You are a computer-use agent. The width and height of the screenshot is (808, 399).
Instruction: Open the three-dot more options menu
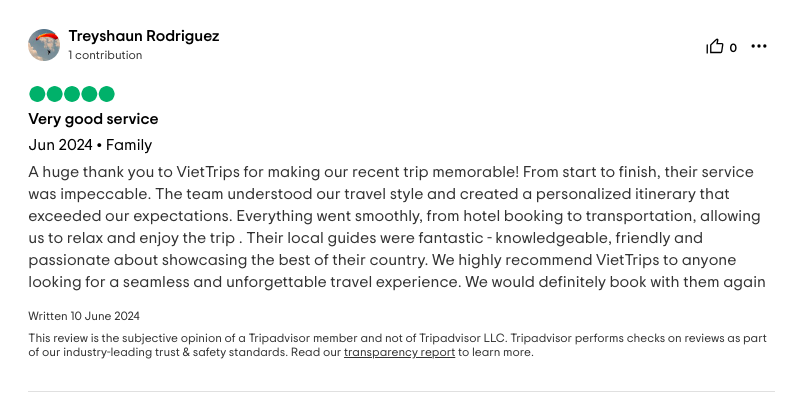(x=759, y=46)
